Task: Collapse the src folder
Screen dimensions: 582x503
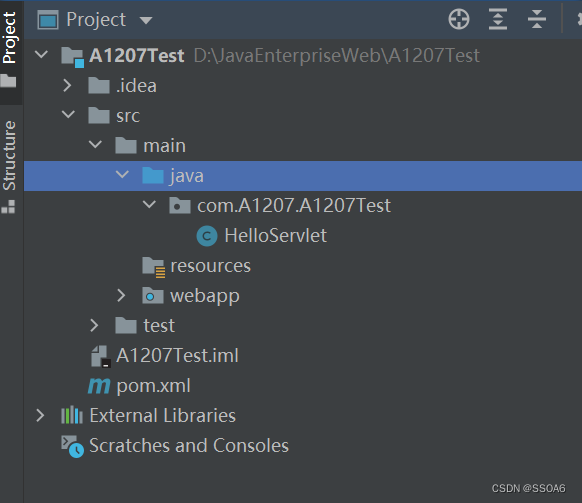Action: coord(68,114)
